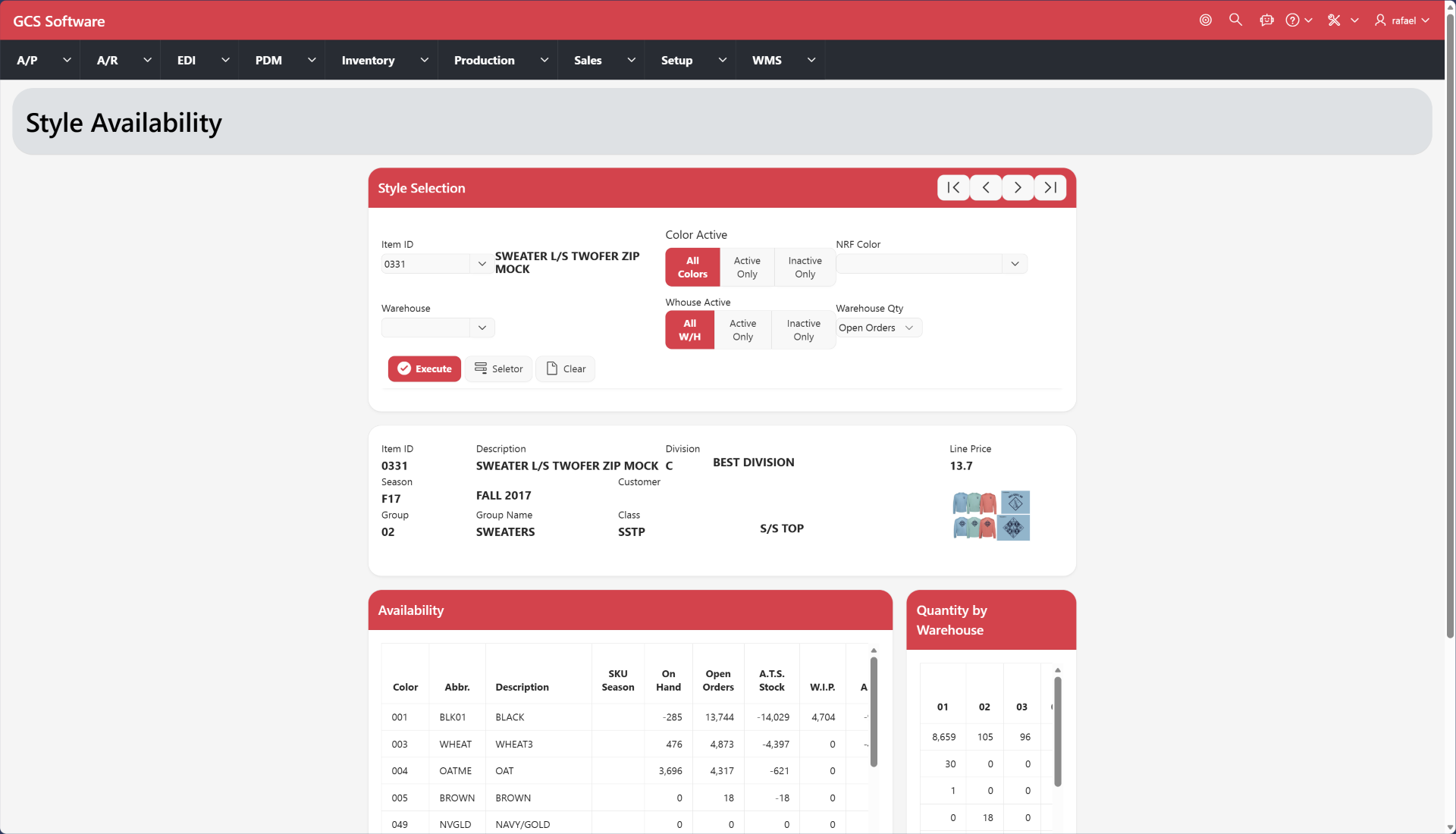The height and width of the screenshot is (834, 1456).
Task: Click the target icon in header
Action: click(x=1205, y=20)
